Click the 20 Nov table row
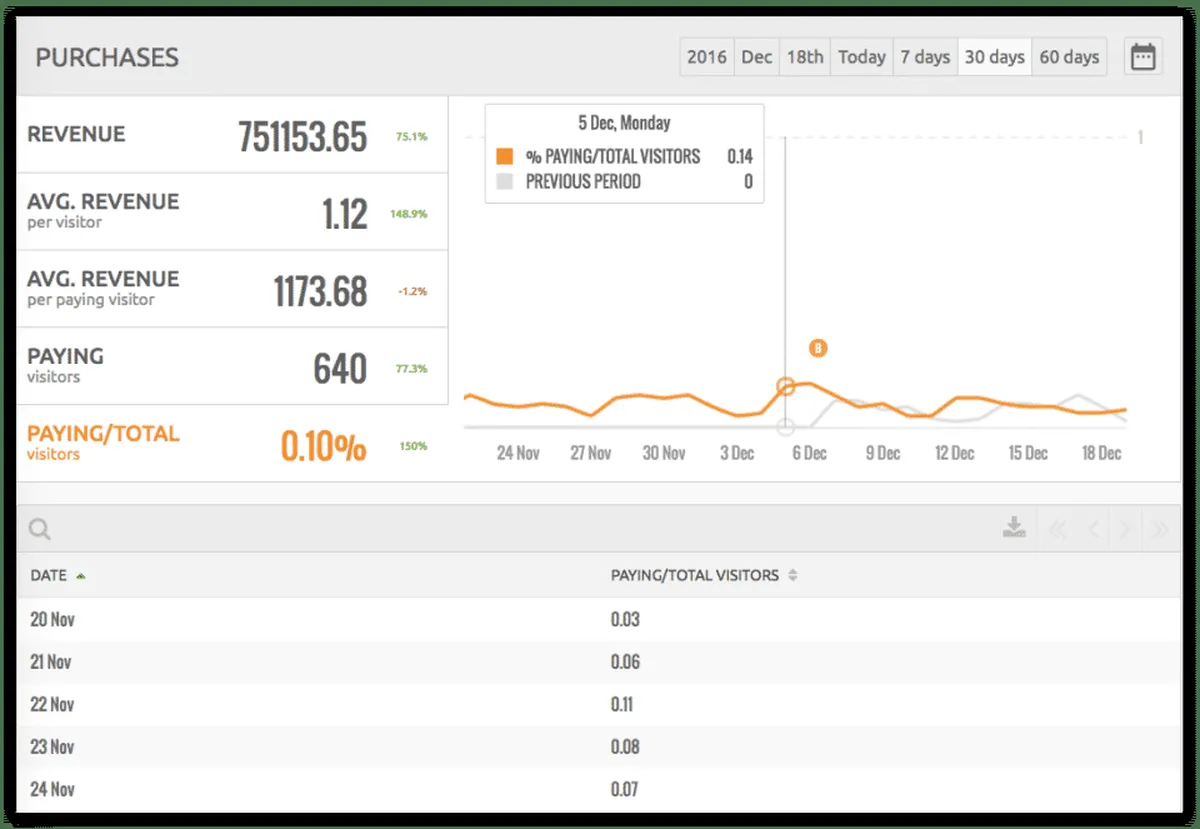This screenshot has width=1200, height=829. [x=600, y=620]
